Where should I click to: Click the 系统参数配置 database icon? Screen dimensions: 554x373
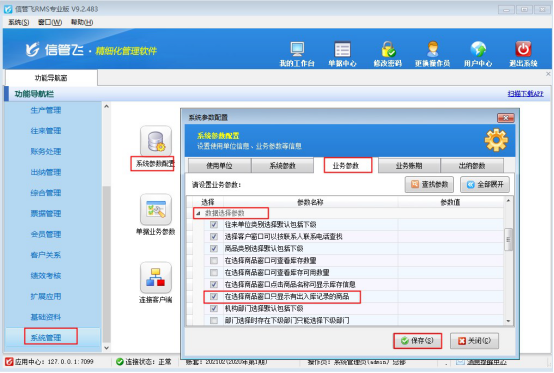coord(156,141)
